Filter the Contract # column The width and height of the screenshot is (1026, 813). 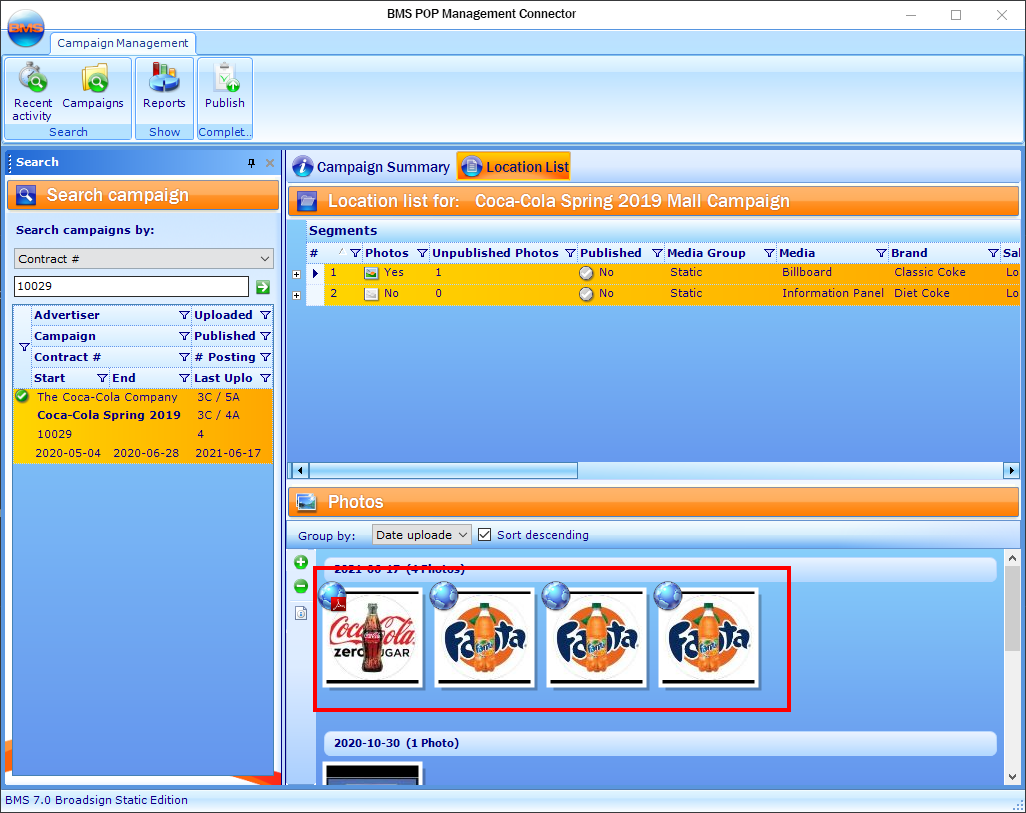click(185, 357)
